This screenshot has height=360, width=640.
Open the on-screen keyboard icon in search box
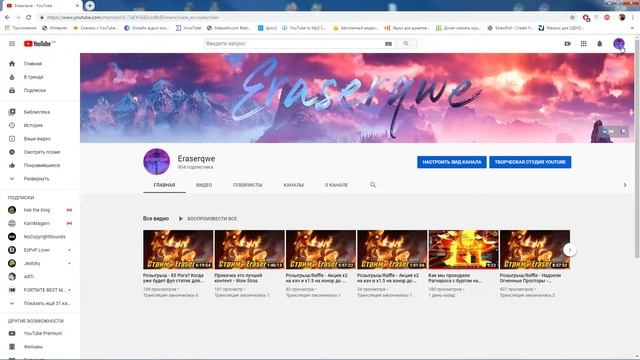388,44
